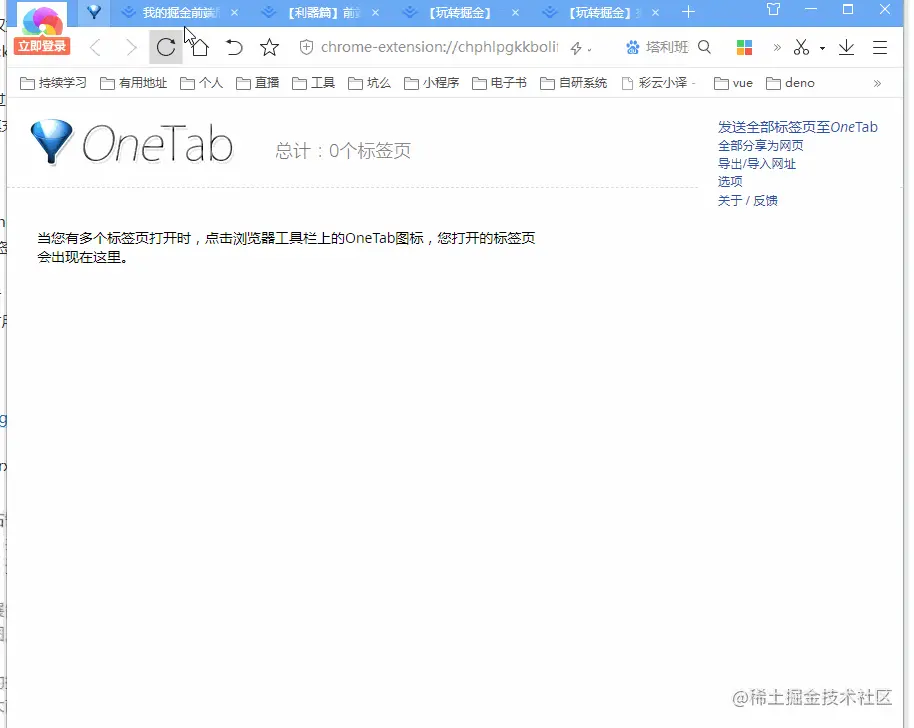
Task: Click the search magnifier icon
Action: [x=704, y=47]
